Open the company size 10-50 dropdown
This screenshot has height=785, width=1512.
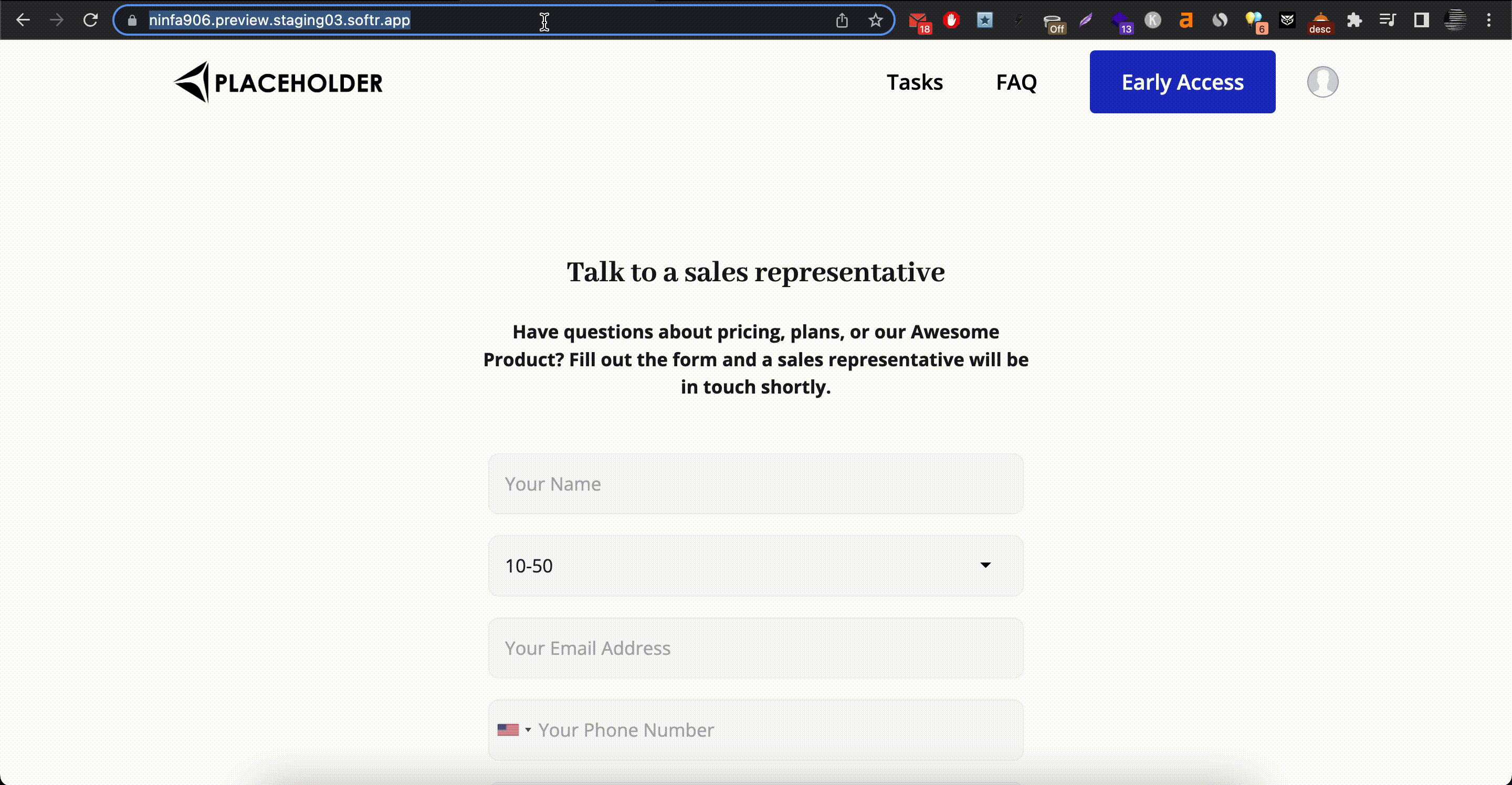(755, 565)
